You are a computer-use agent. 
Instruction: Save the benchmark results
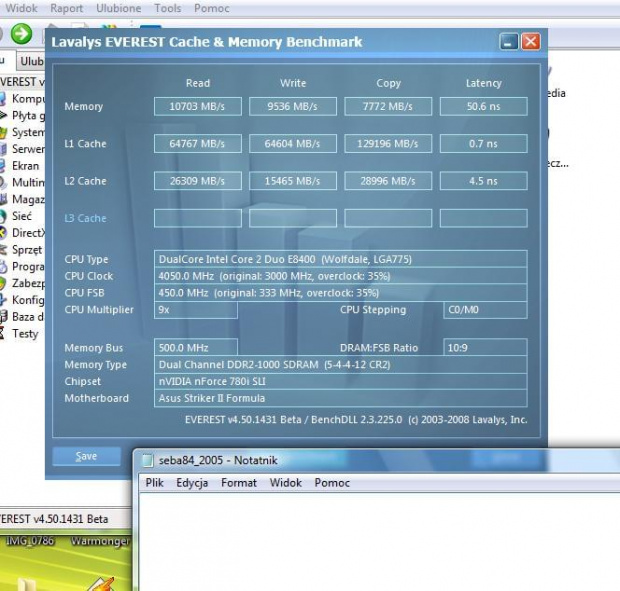(x=87, y=456)
